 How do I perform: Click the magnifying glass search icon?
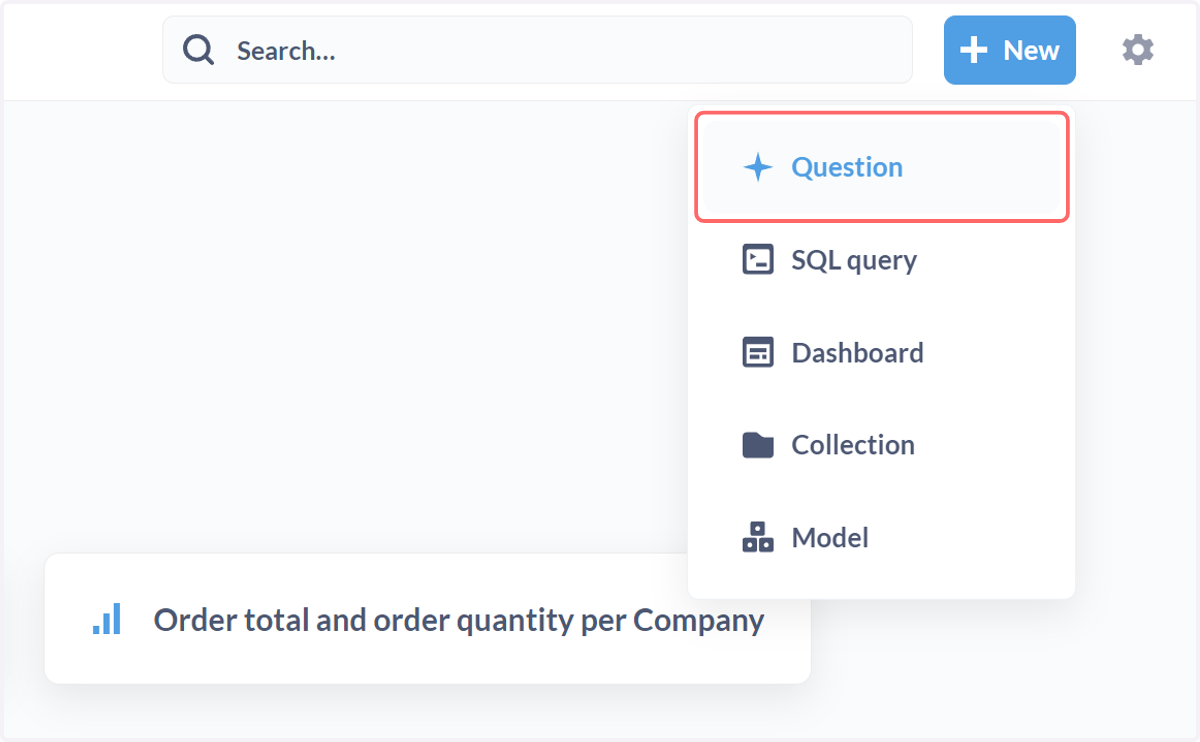[x=198, y=50]
